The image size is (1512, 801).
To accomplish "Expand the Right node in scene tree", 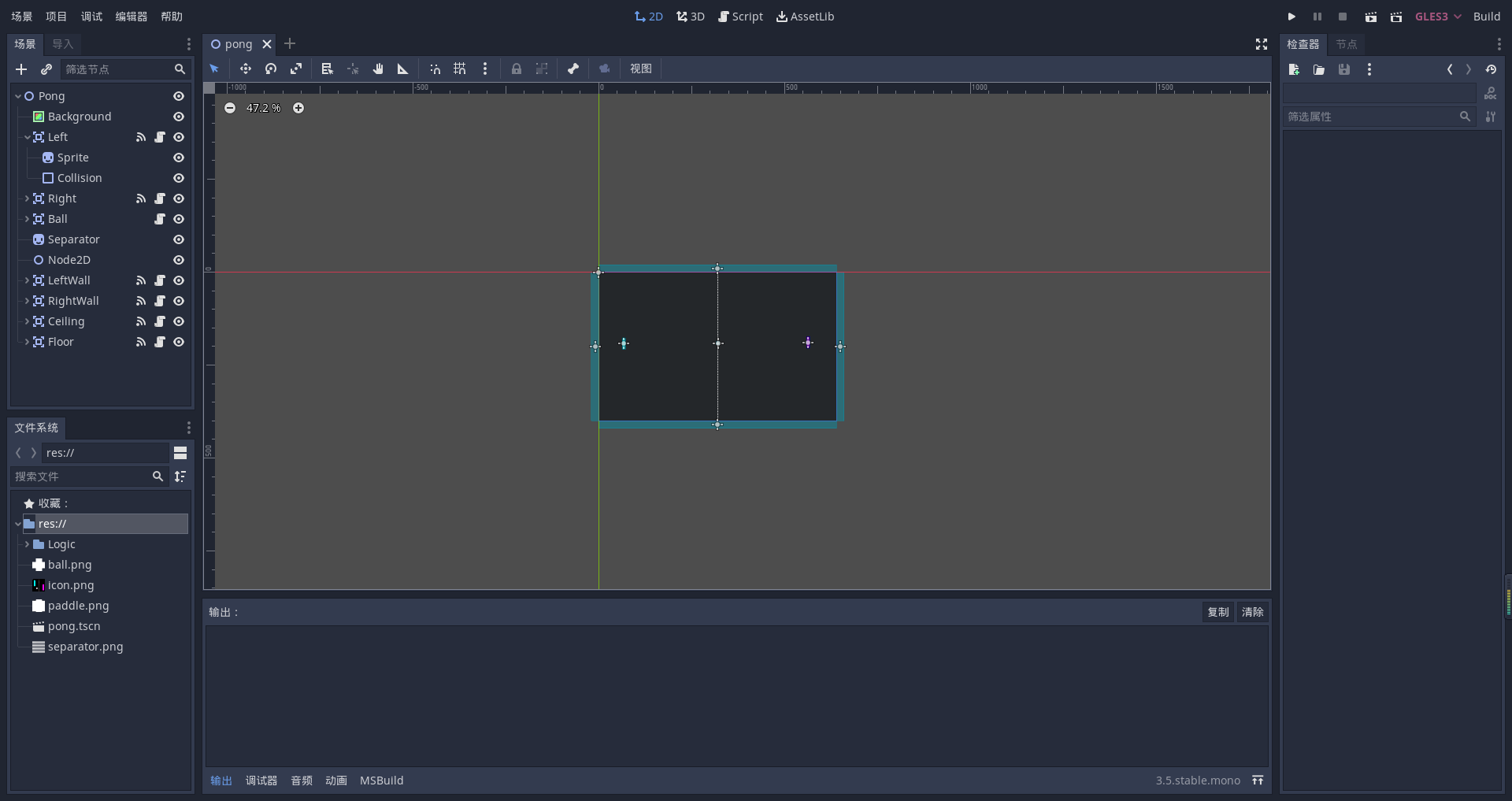I will coord(27,198).
